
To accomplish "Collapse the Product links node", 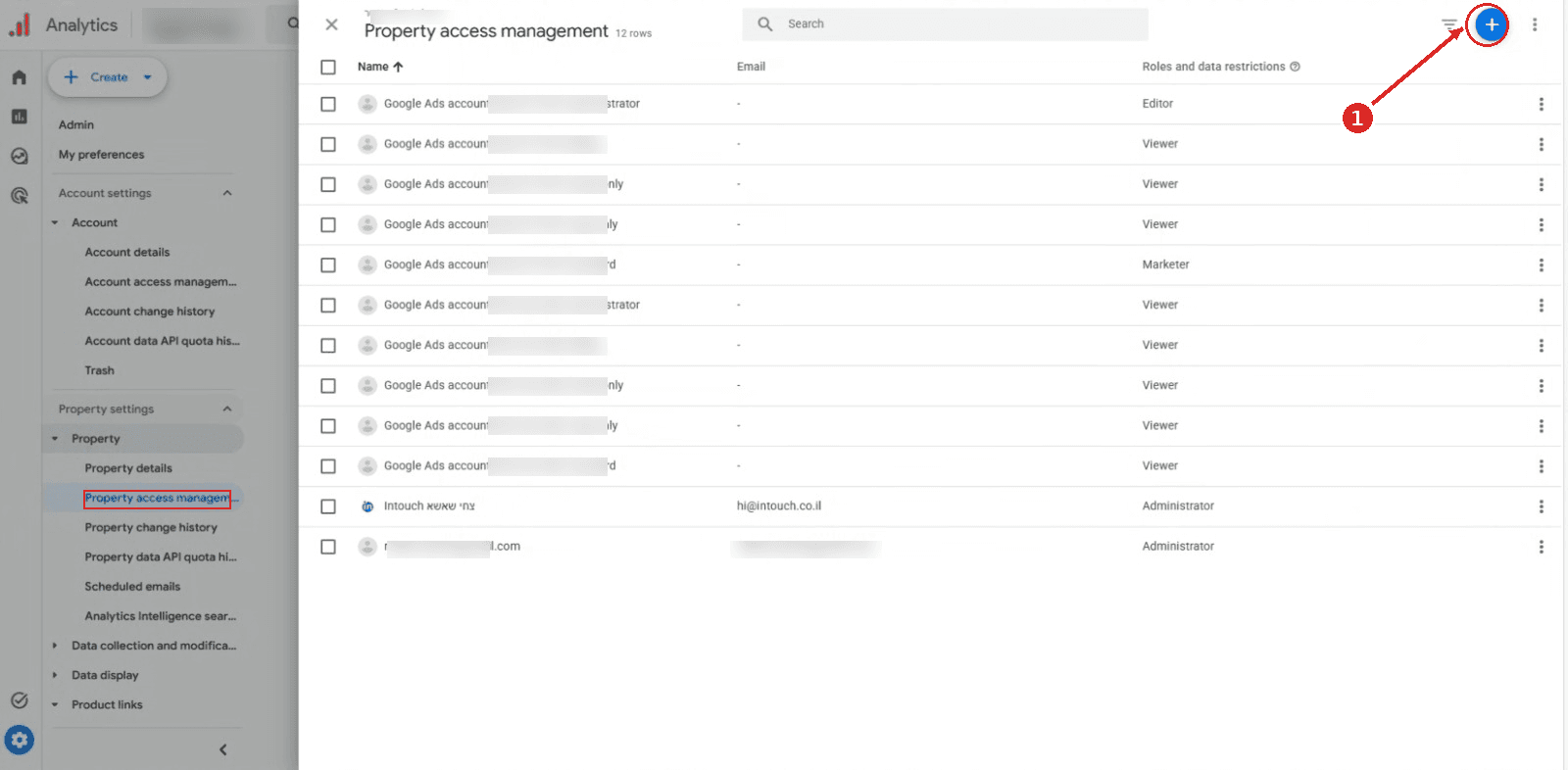I will pyautogui.click(x=55, y=704).
